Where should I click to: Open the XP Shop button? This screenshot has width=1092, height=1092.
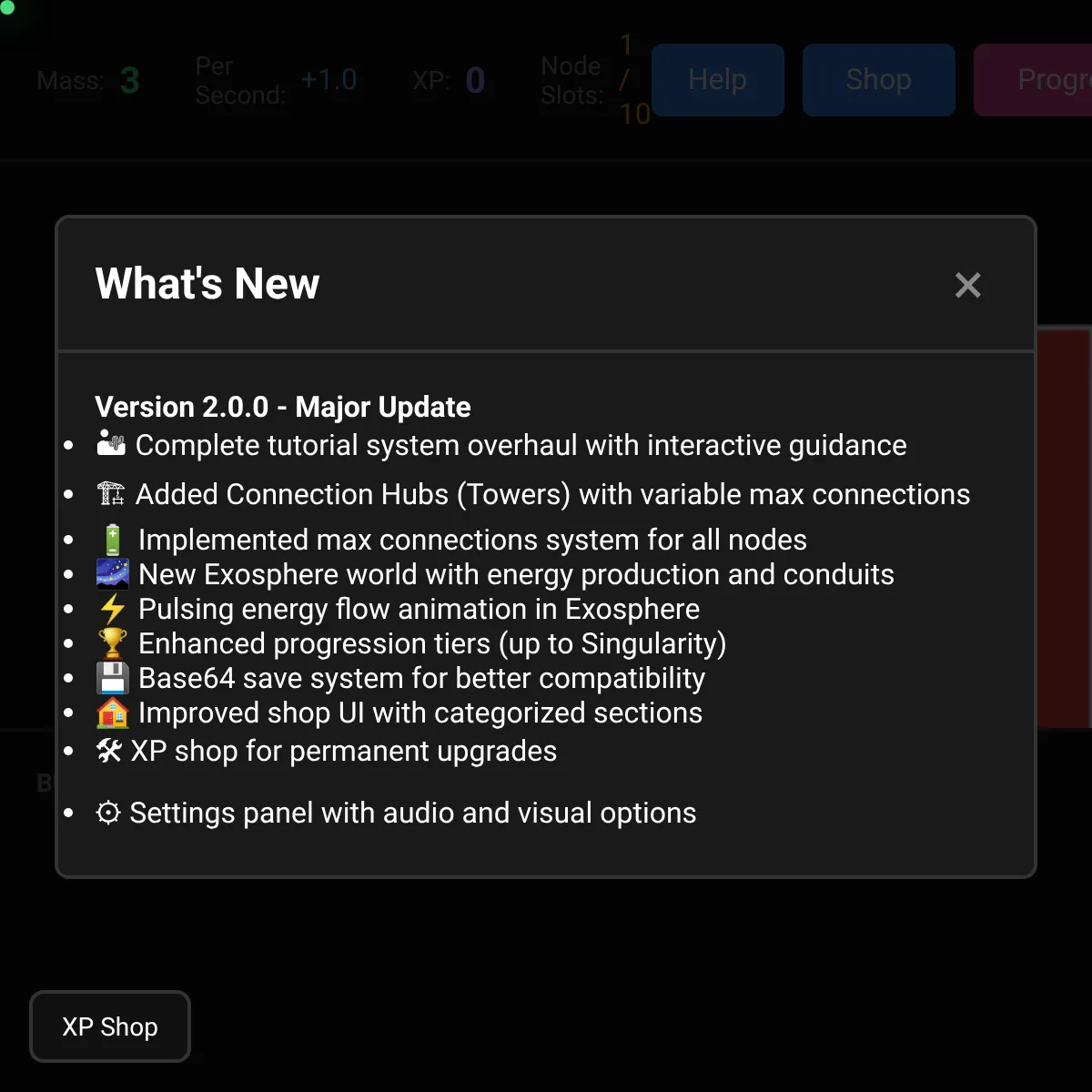click(110, 1026)
